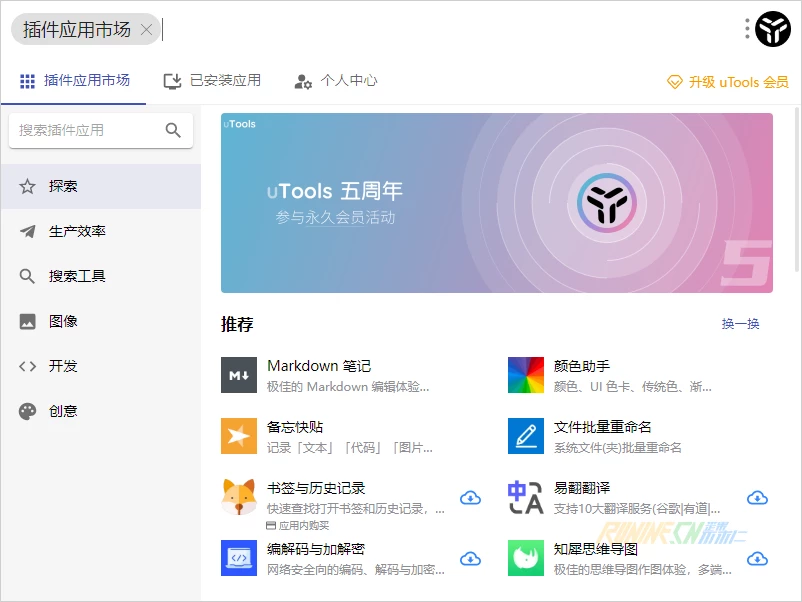Download the 易翻翻译 plugin

[757, 498]
